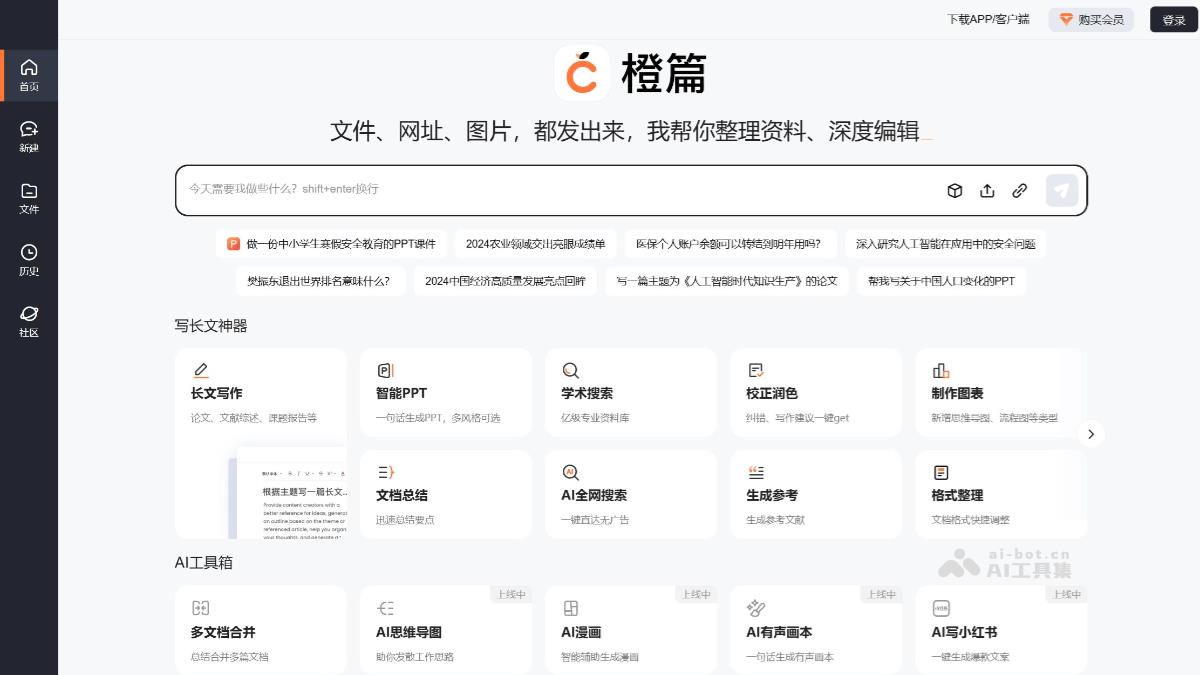Select suggestion 医保个人账户余额可以转结到明年用吗

(x=730, y=244)
